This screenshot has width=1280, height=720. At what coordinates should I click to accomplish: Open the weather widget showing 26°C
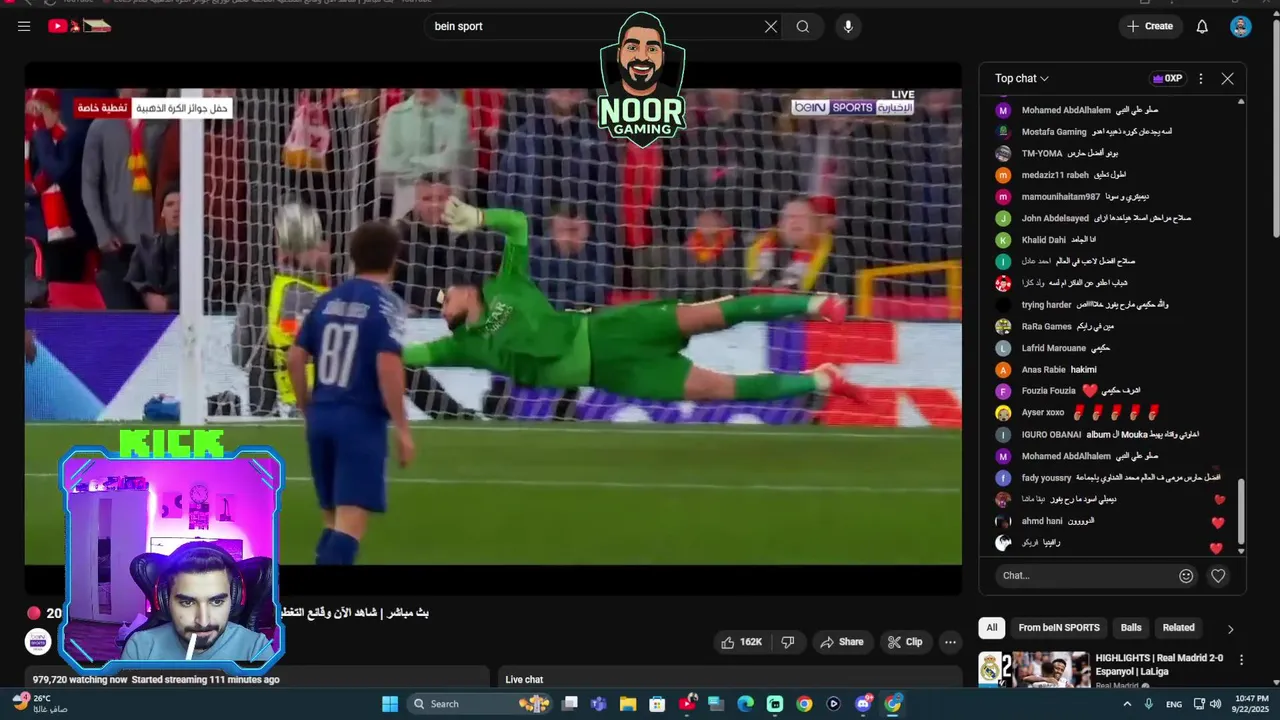click(40, 703)
